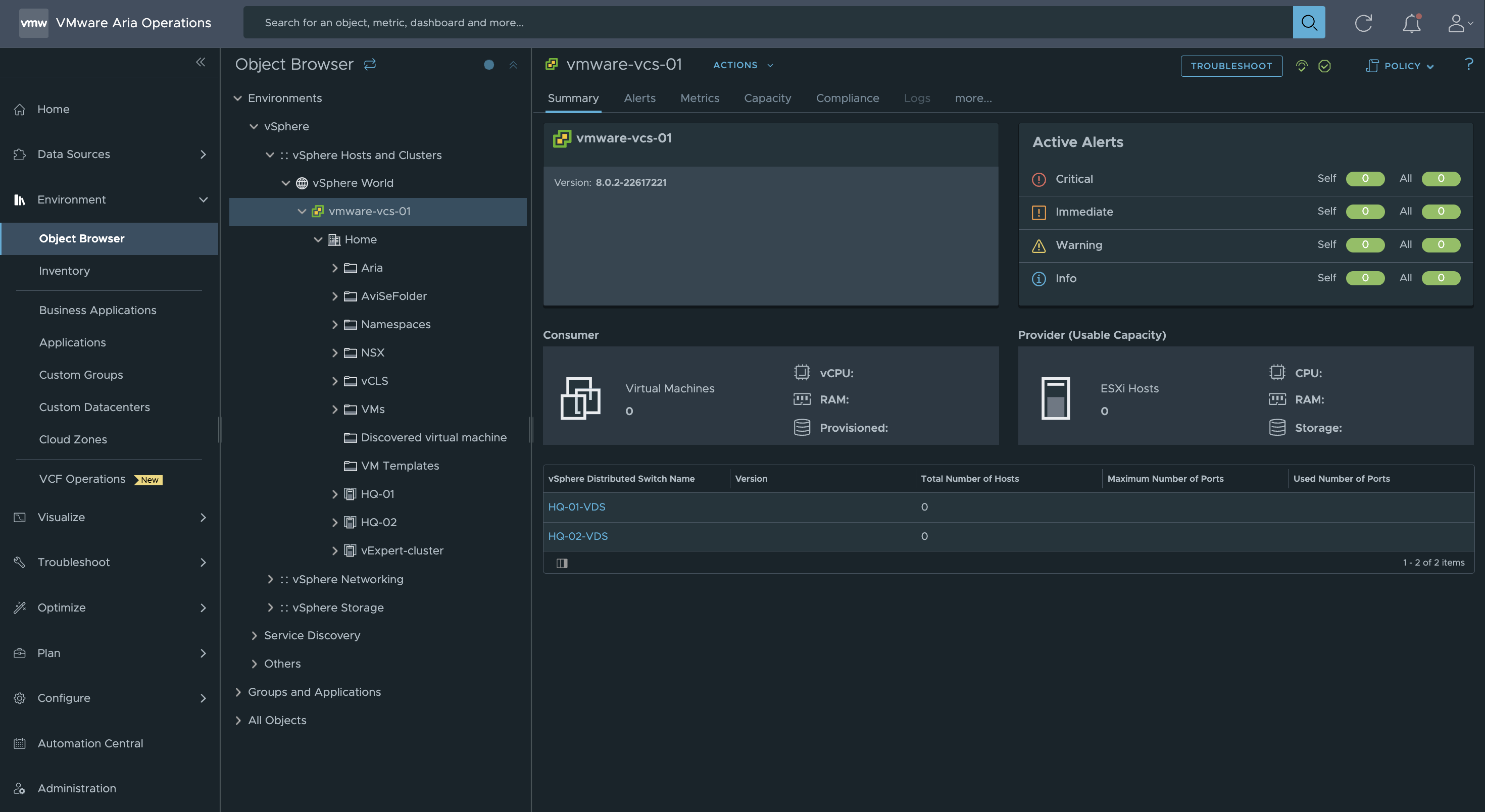The image size is (1485, 812).
Task: Toggle the blue dot in Object Browser header
Action: (x=489, y=65)
